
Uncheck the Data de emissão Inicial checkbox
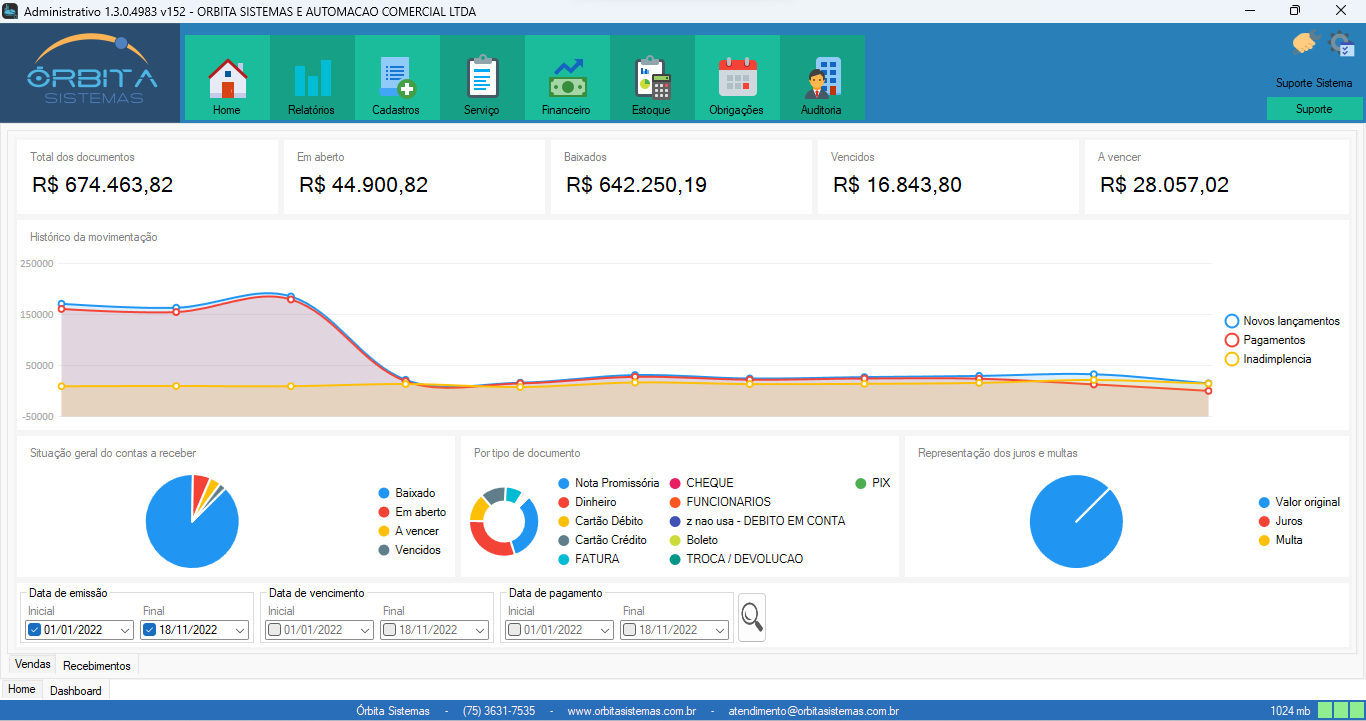33,630
